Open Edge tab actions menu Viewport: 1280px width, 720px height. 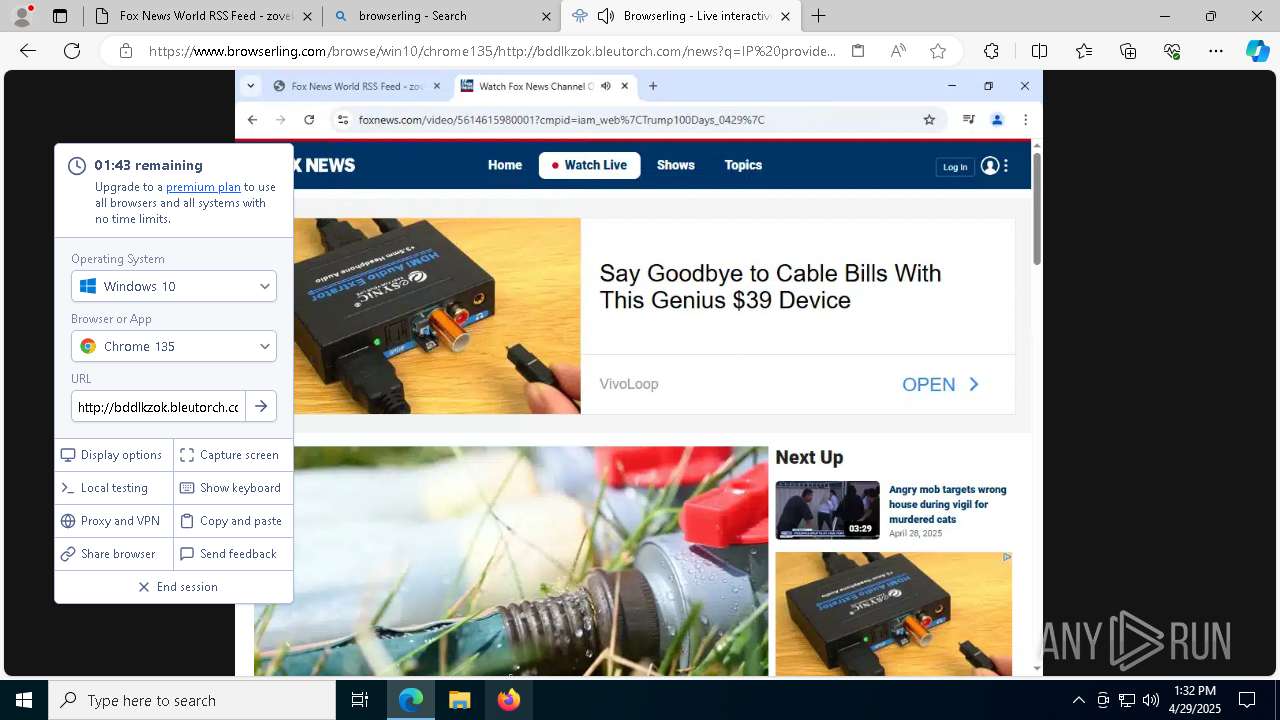click(60, 16)
